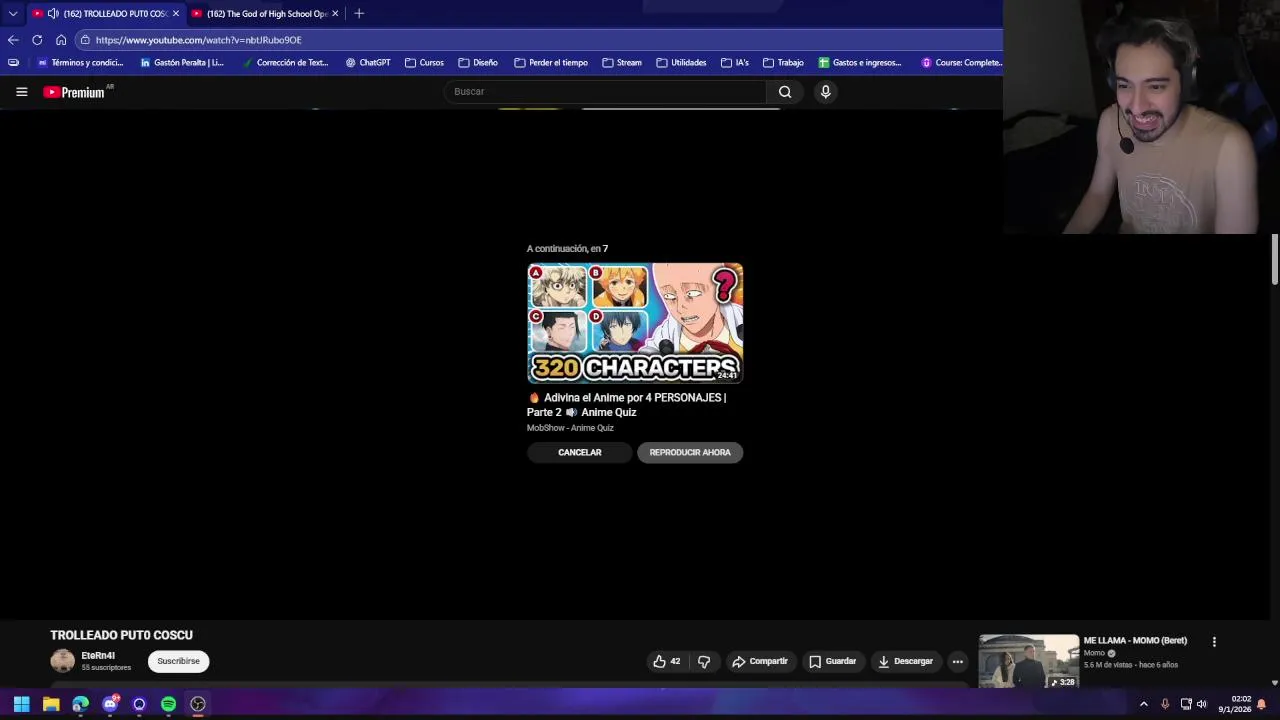Viewport: 1280px width, 720px height.
Task: Open the taskbar clock and date
Action: click(x=1234, y=704)
